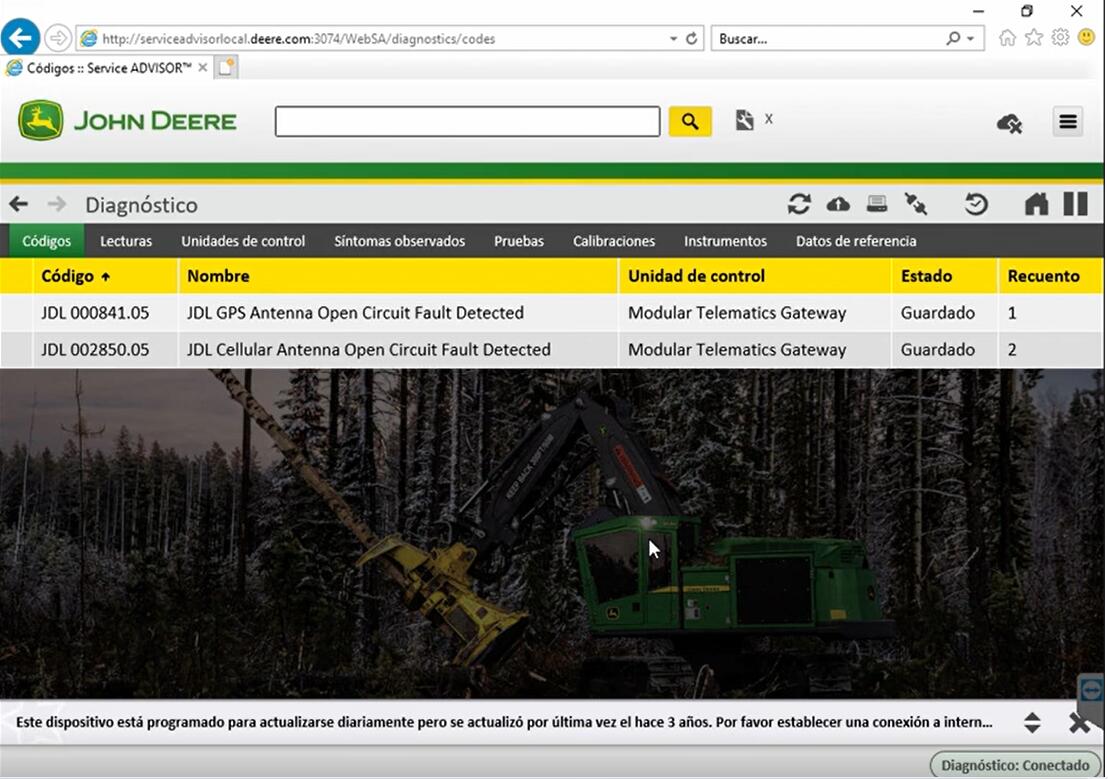Reload the page in the address bar
Viewport: 1108px width, 779px height.
pos(692,38)
